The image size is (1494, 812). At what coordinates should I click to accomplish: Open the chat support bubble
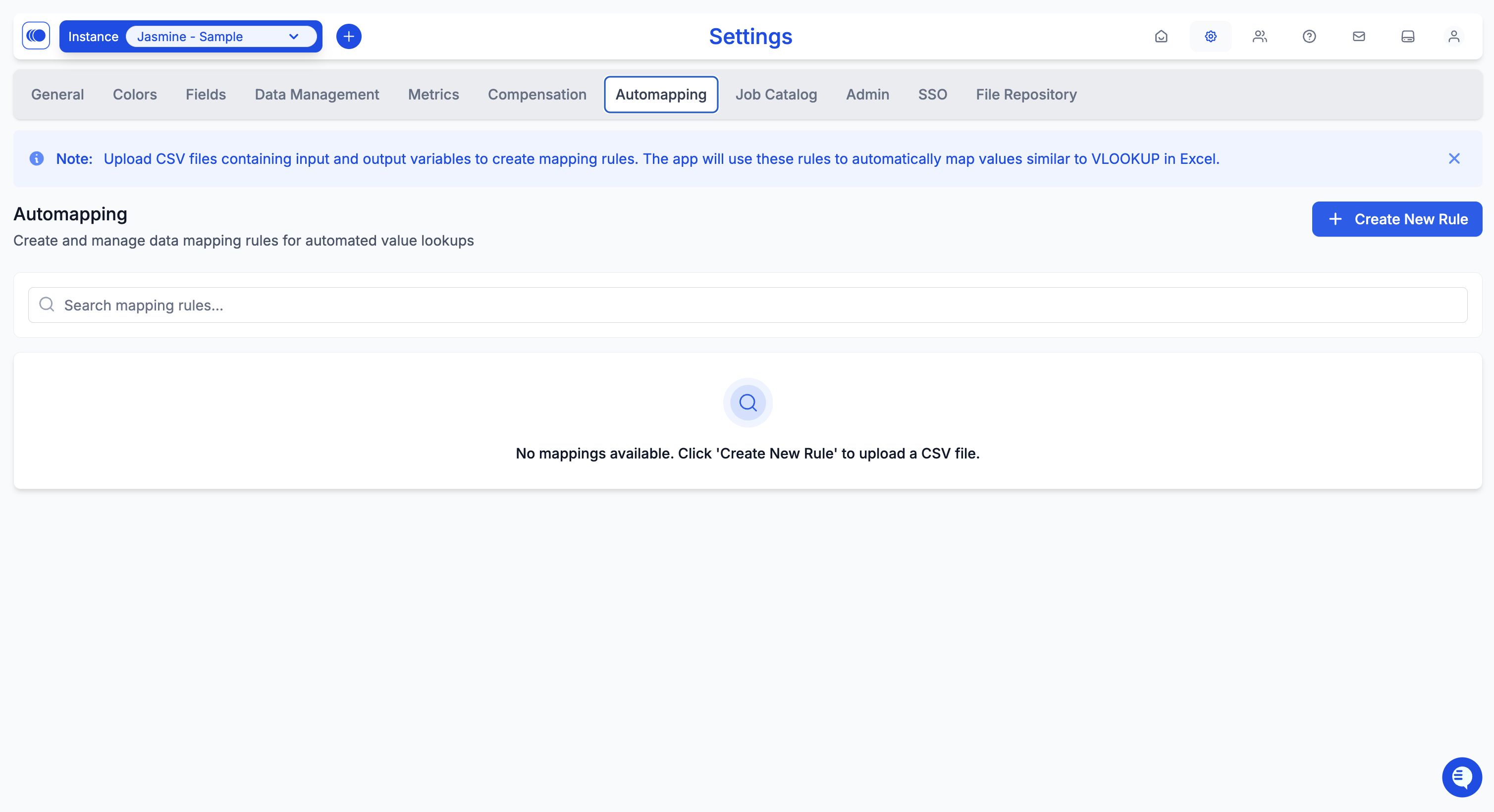[1461, 777]
